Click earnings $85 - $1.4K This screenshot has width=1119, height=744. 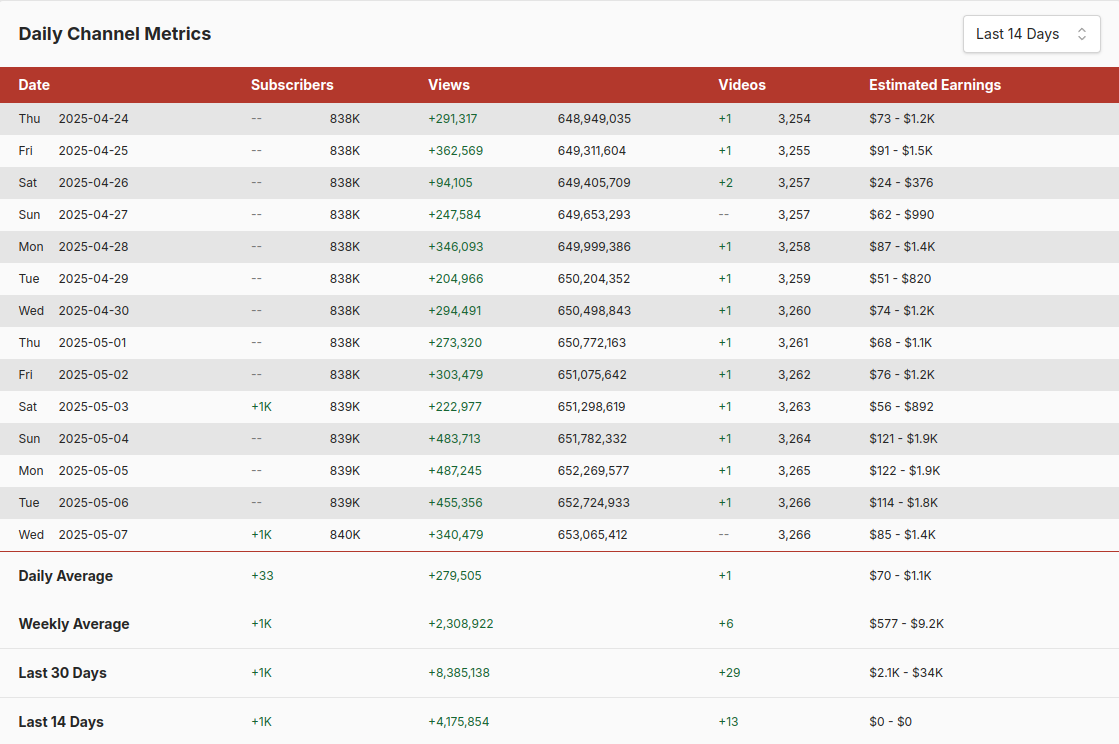click(902, 535)
